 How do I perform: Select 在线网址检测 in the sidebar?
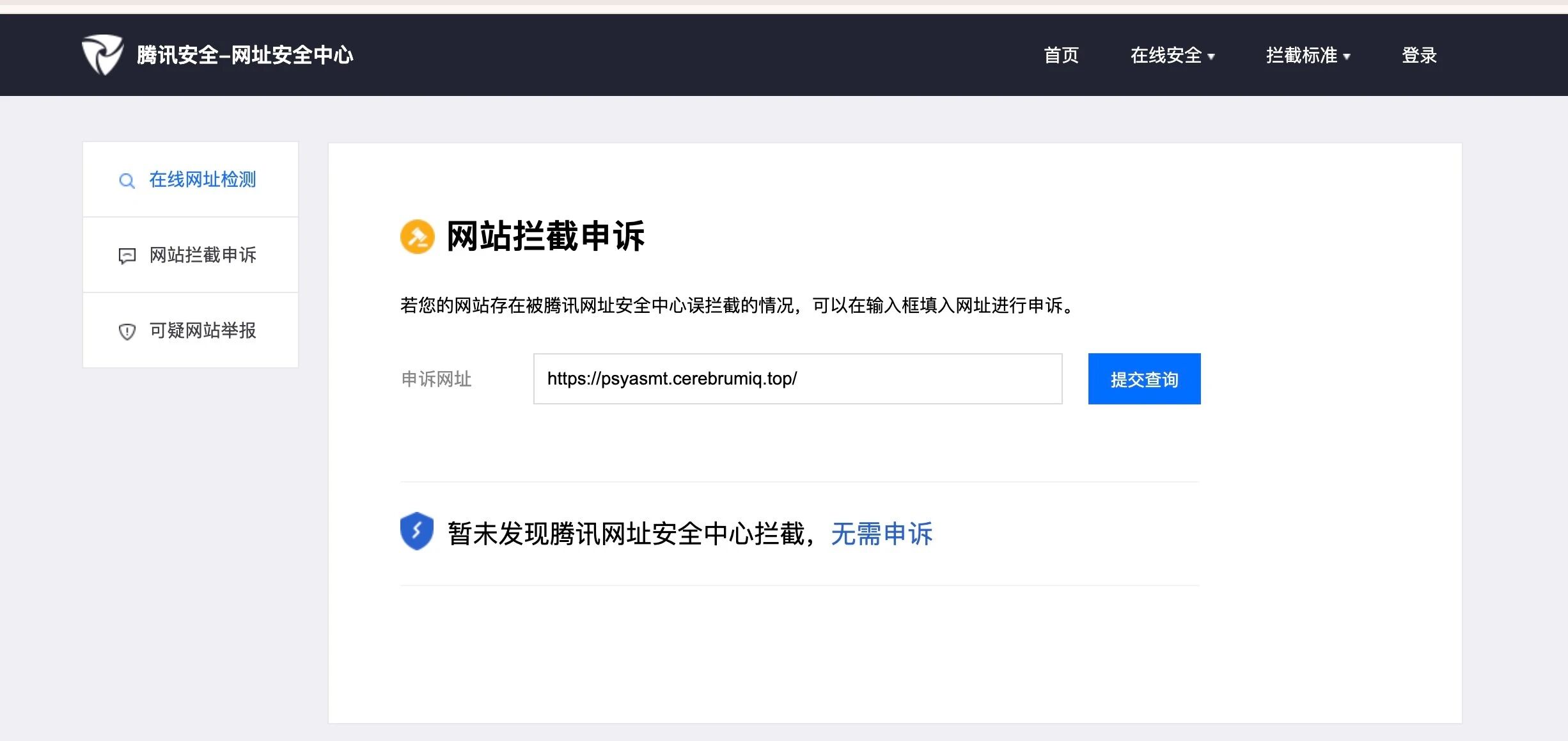click(202, 180)
